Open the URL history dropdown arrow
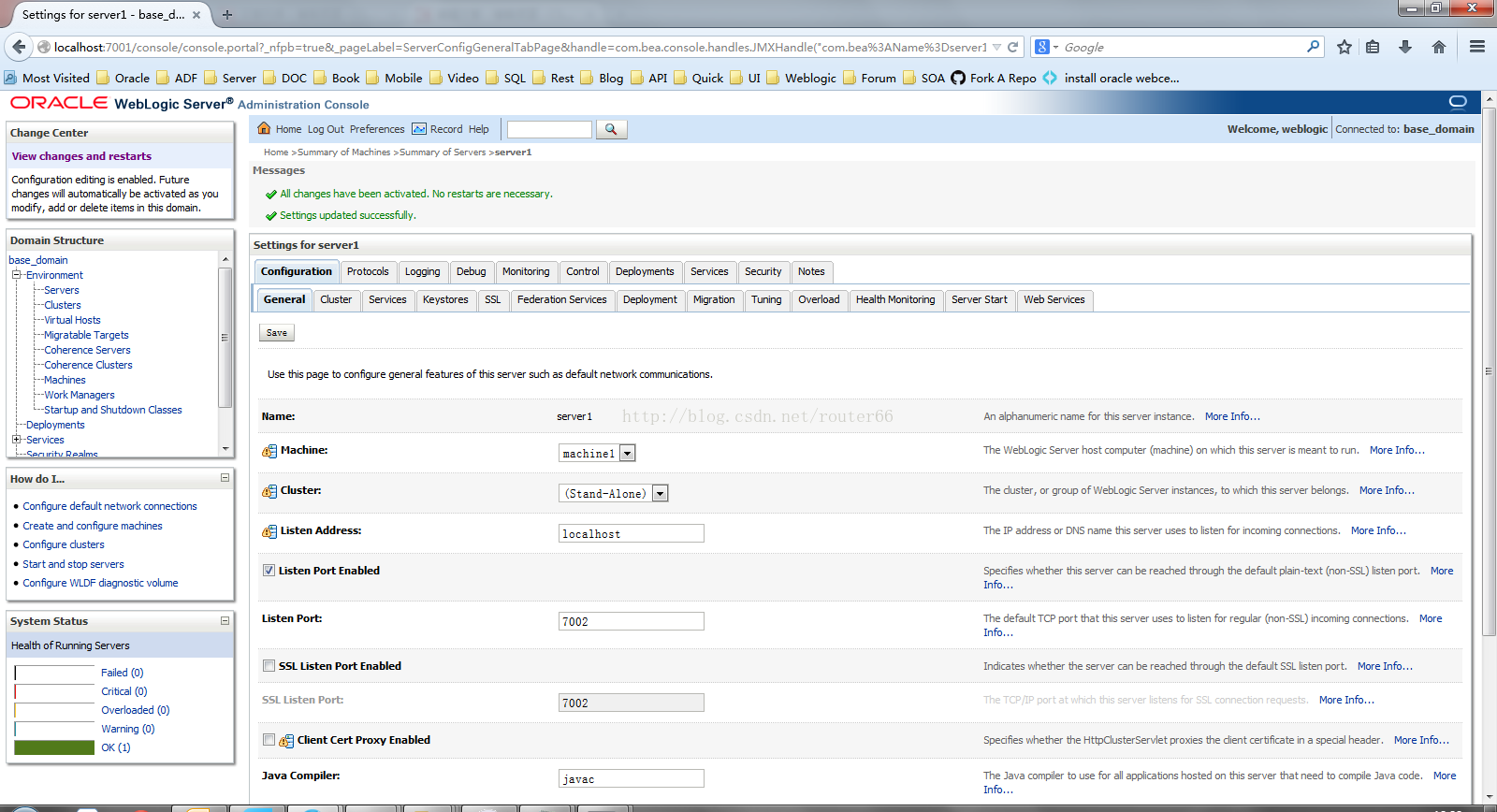 (x=996, y=47)
